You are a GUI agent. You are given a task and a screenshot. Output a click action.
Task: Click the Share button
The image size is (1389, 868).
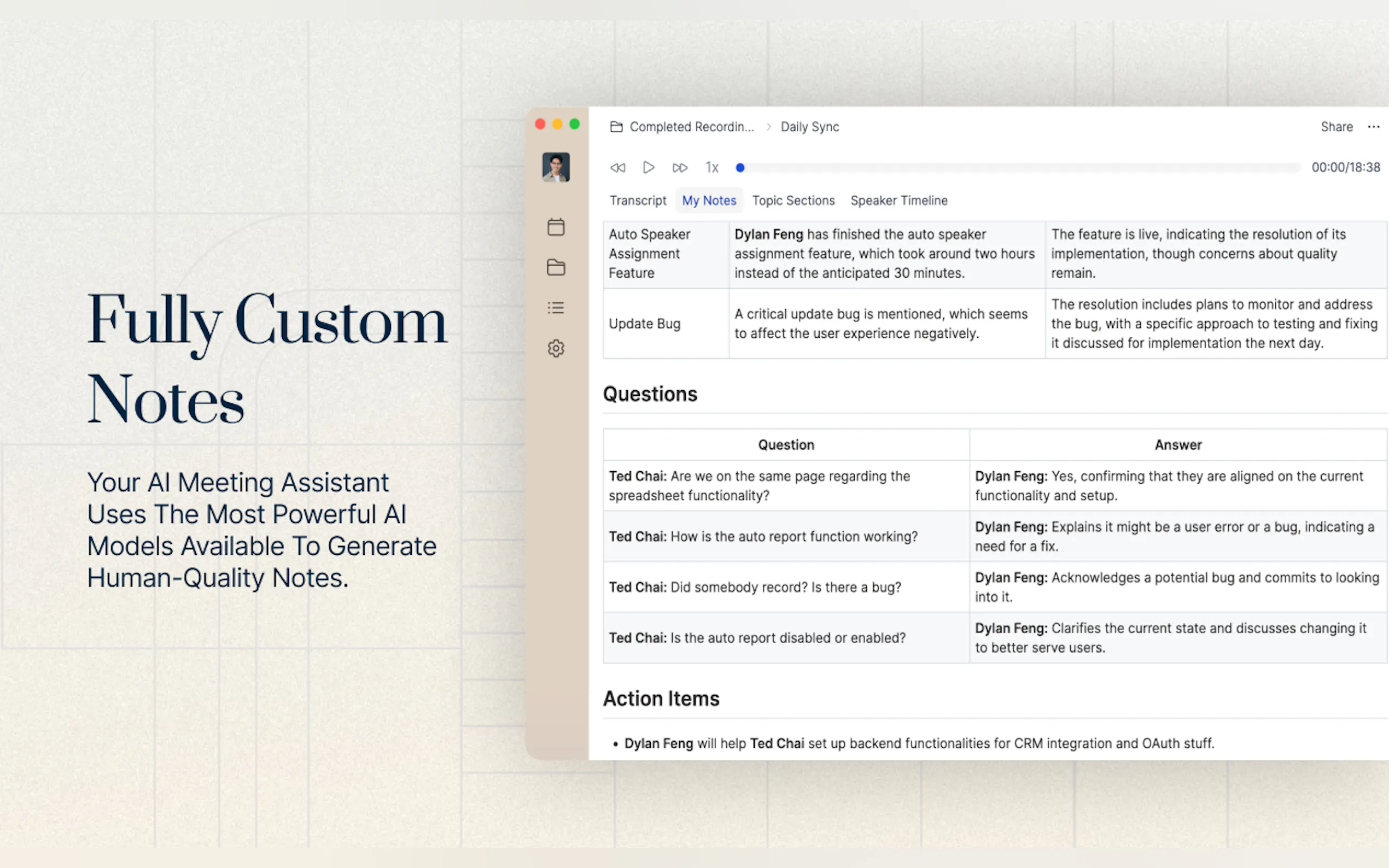click(x=1336, y=127)
